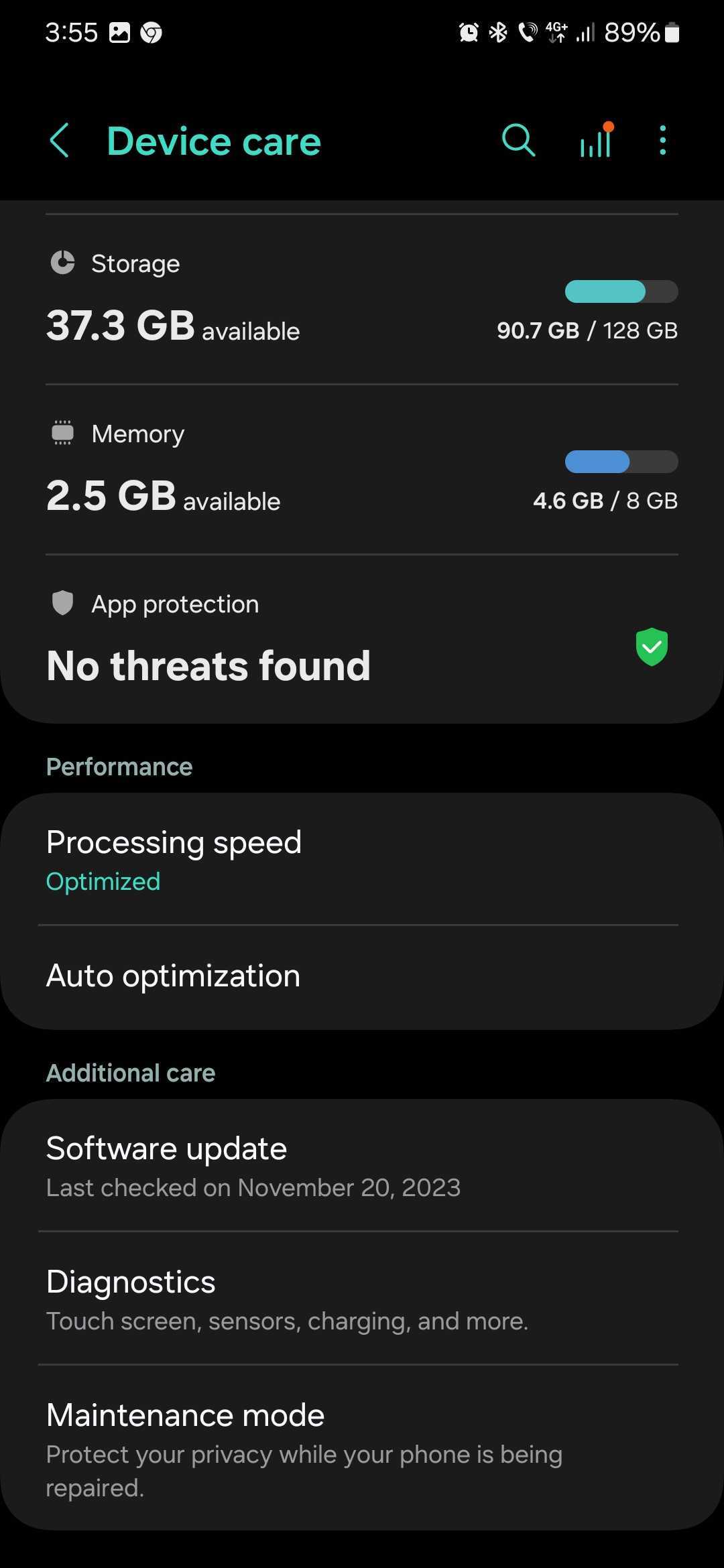724x1568 pixels.
Task: Tap the App protection shield icon
Action: tap(63, 603)
